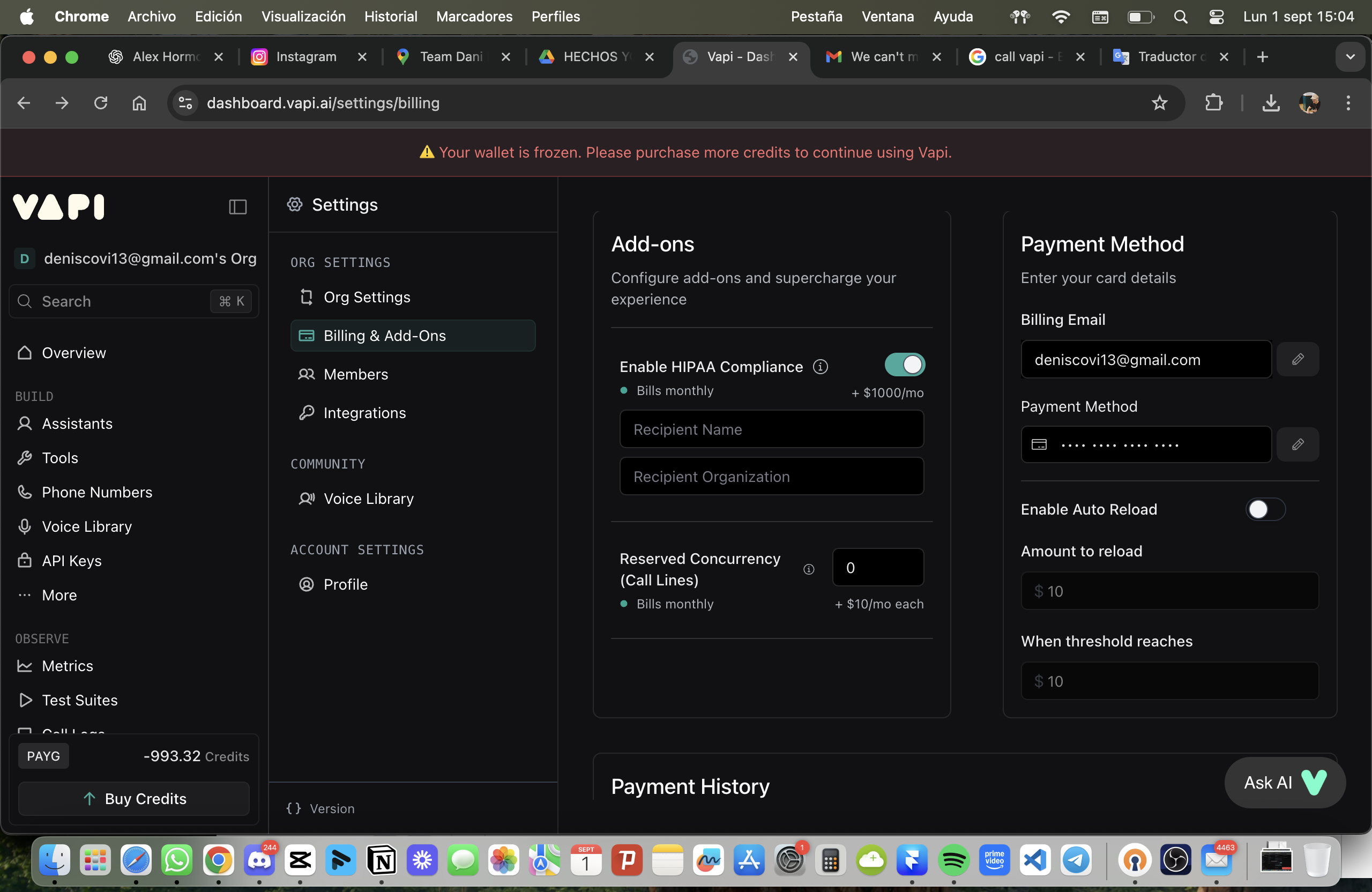Enable the Auto Reload toggle

click(x=1265, y=509)
